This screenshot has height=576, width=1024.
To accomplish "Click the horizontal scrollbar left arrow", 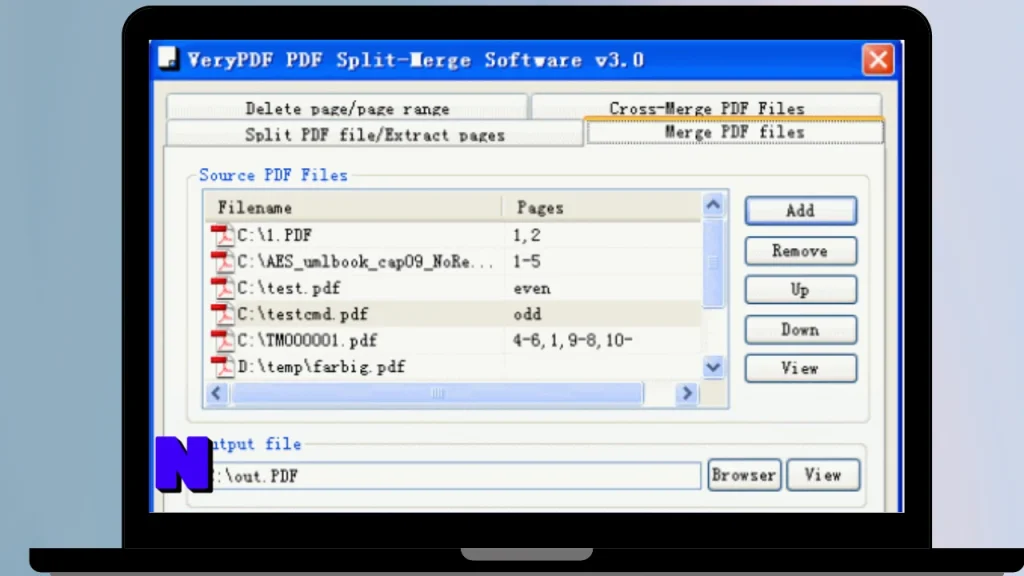I will [216, 393].
